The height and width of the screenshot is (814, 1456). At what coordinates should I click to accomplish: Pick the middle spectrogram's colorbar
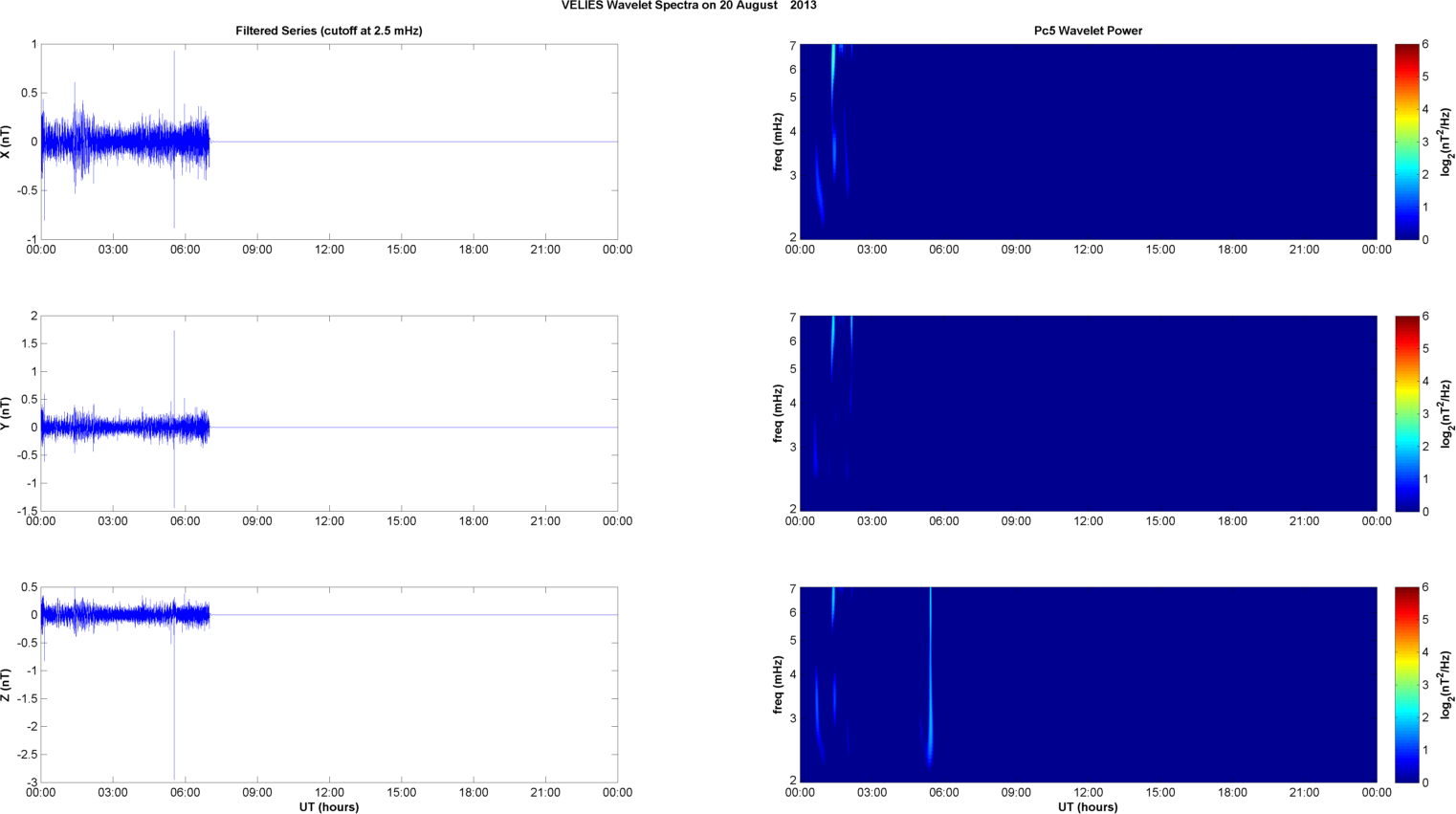[1406, 413]
